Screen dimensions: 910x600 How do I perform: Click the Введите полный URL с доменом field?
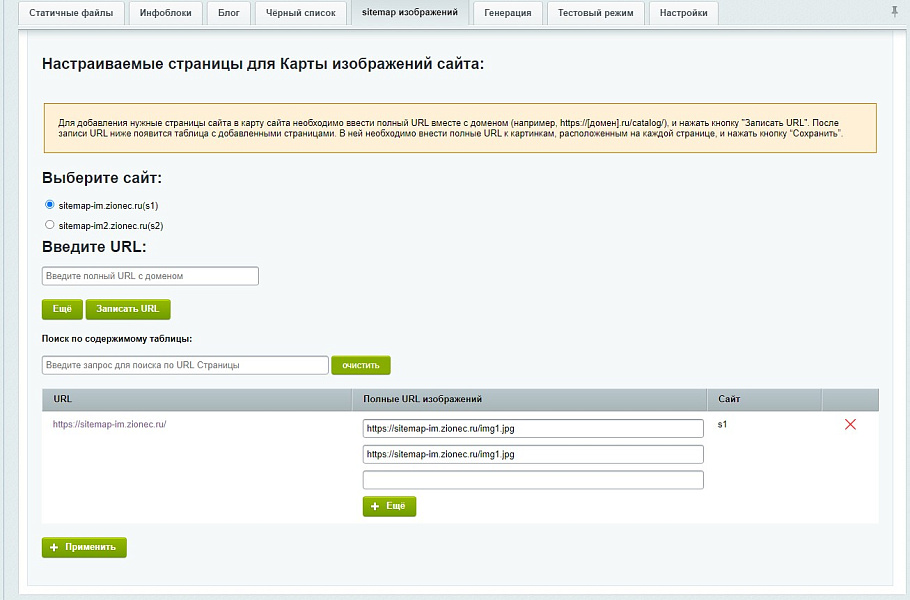tap(149, 275)
